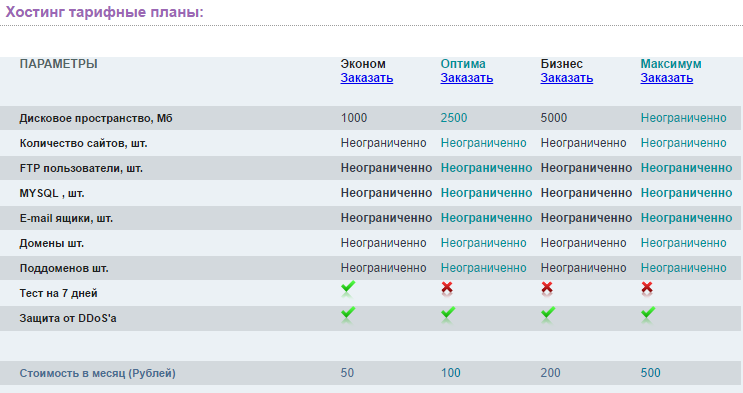The height and width of the screenshot is (393, 743).
Task: Click Бизнес DDoS protection checkmark
Action: [x=548, y=314]
